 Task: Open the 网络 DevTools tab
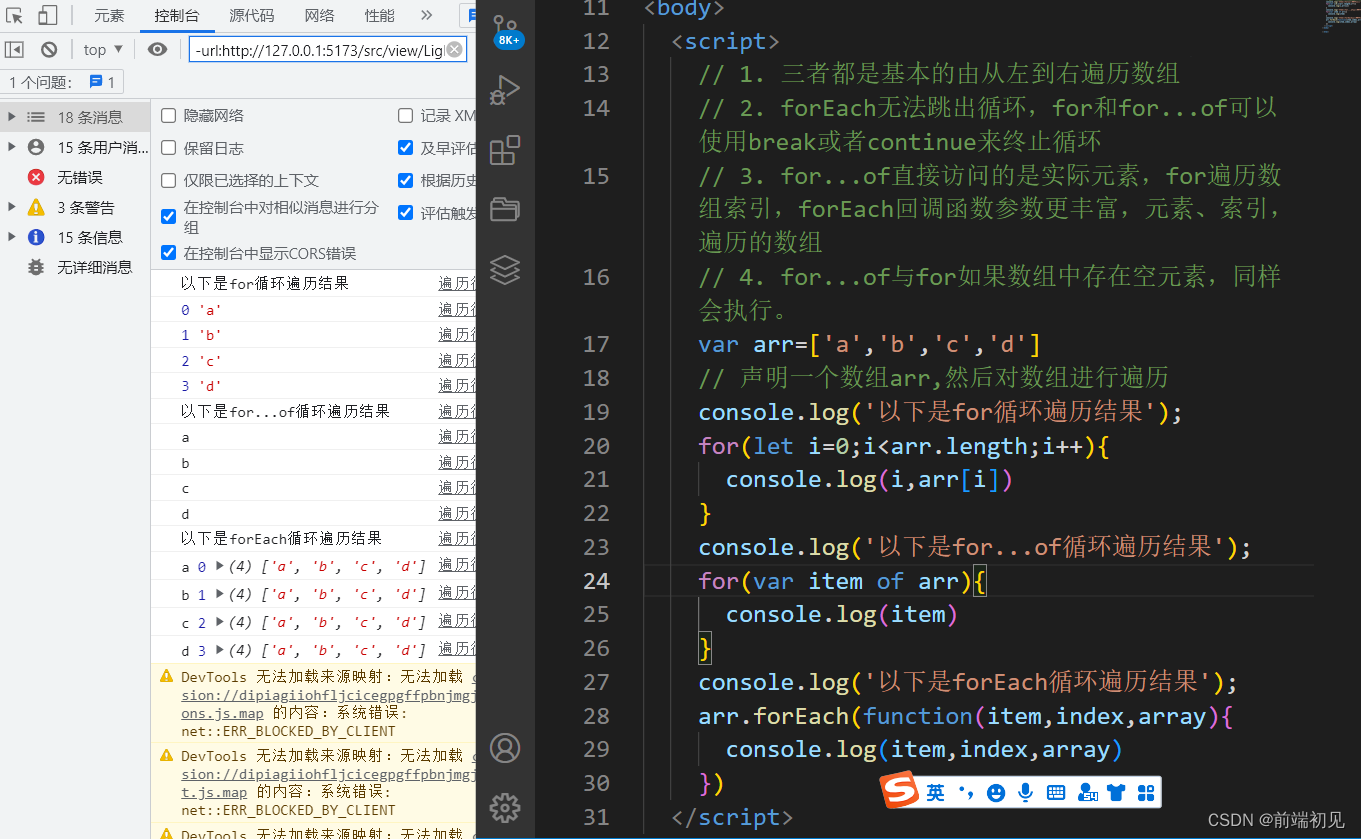[320, 15]
